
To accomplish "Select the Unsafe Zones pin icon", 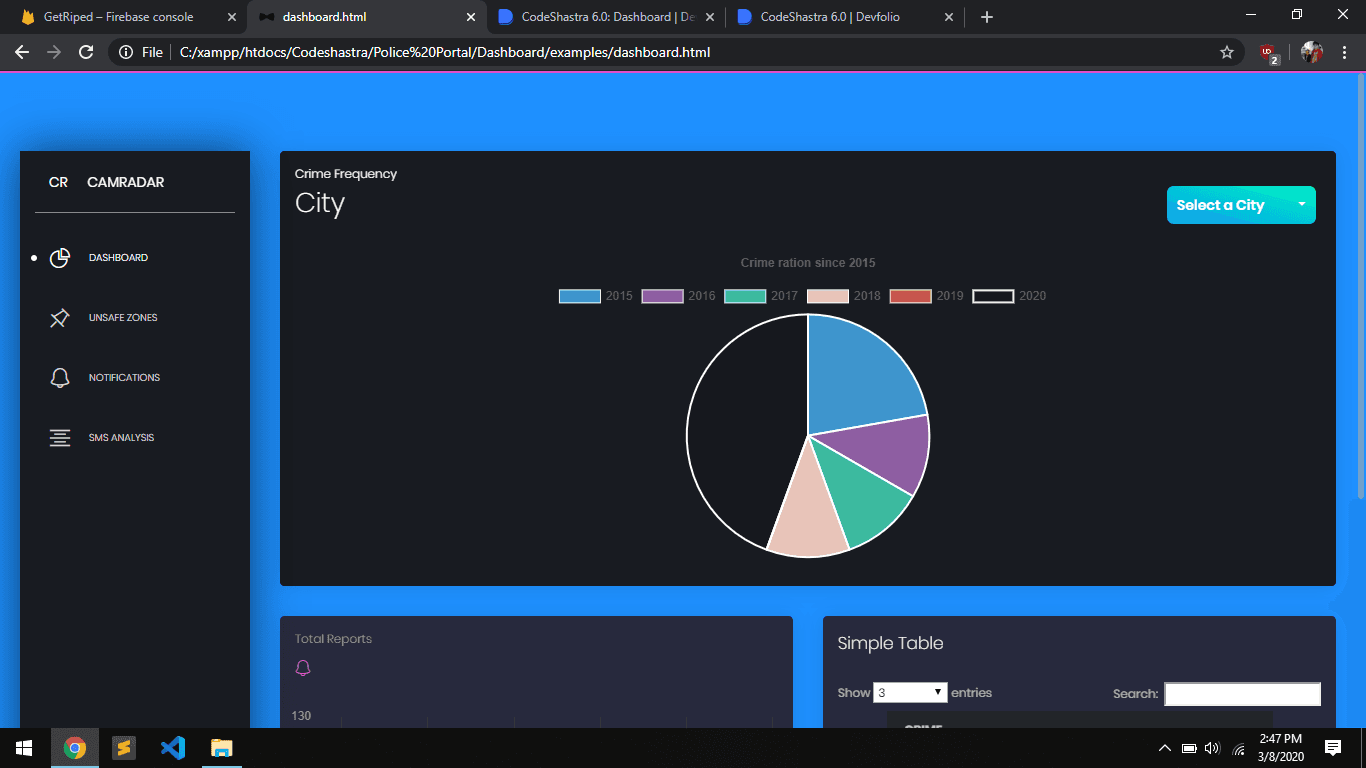I will coord(60,318).
